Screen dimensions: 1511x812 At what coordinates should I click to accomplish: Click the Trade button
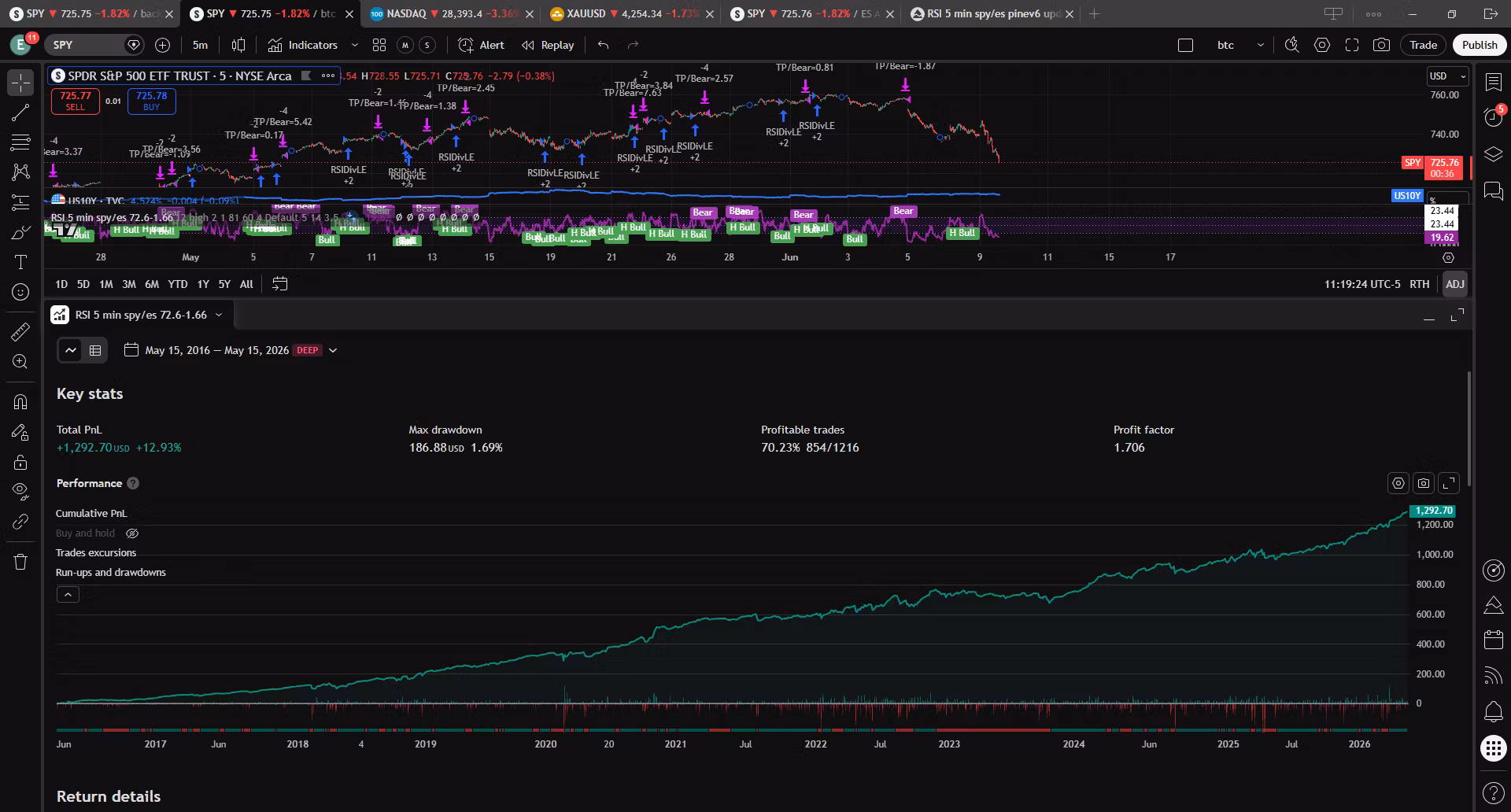coord(1423,45)
